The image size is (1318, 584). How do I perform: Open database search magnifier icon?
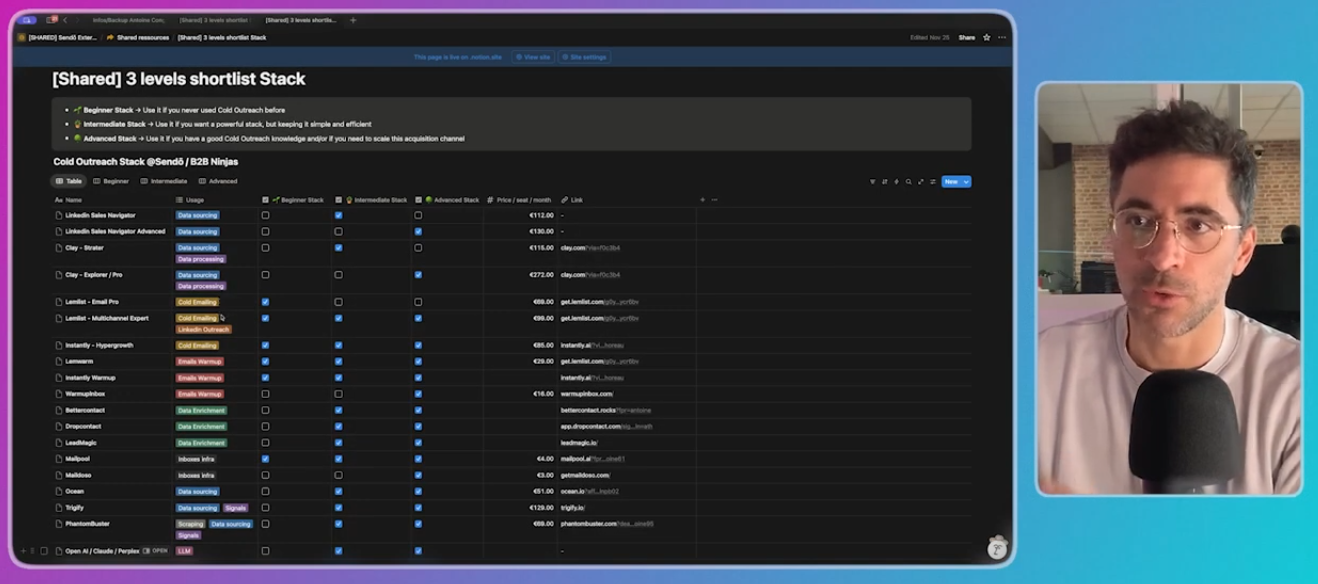pyautogui.click(x=908, y=182)
